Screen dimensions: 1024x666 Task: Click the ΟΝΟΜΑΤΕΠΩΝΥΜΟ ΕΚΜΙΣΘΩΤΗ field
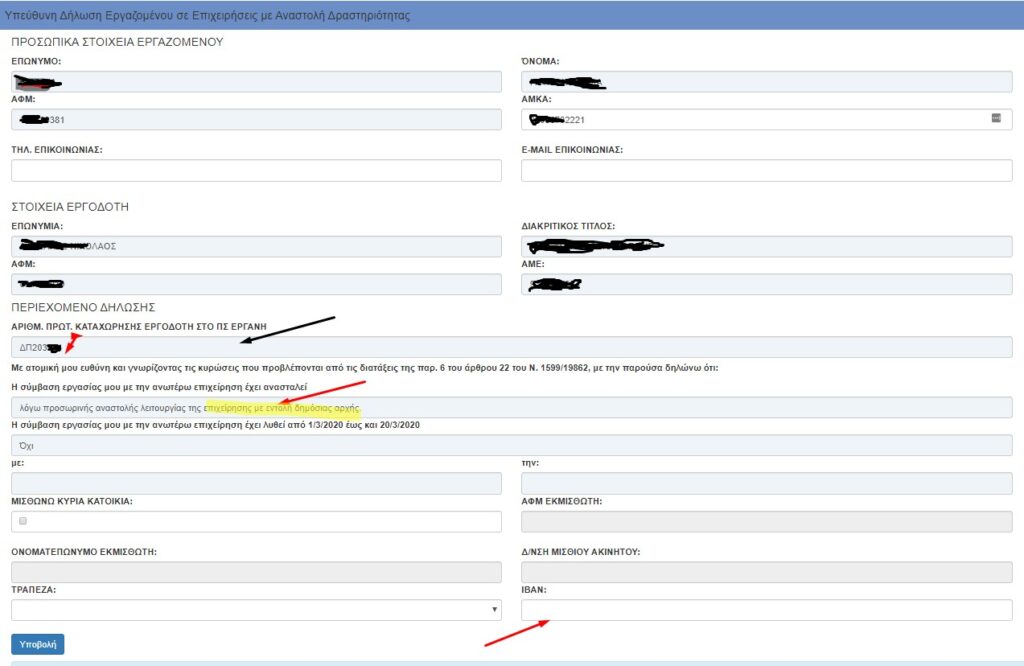256,572
